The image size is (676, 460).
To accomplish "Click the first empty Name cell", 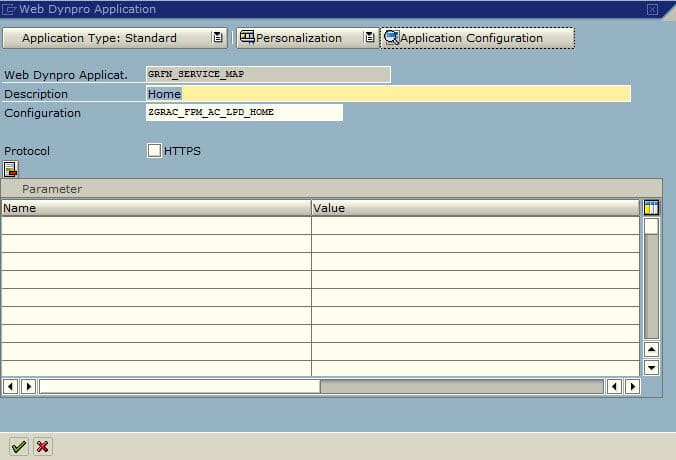I will coord(156,226).
